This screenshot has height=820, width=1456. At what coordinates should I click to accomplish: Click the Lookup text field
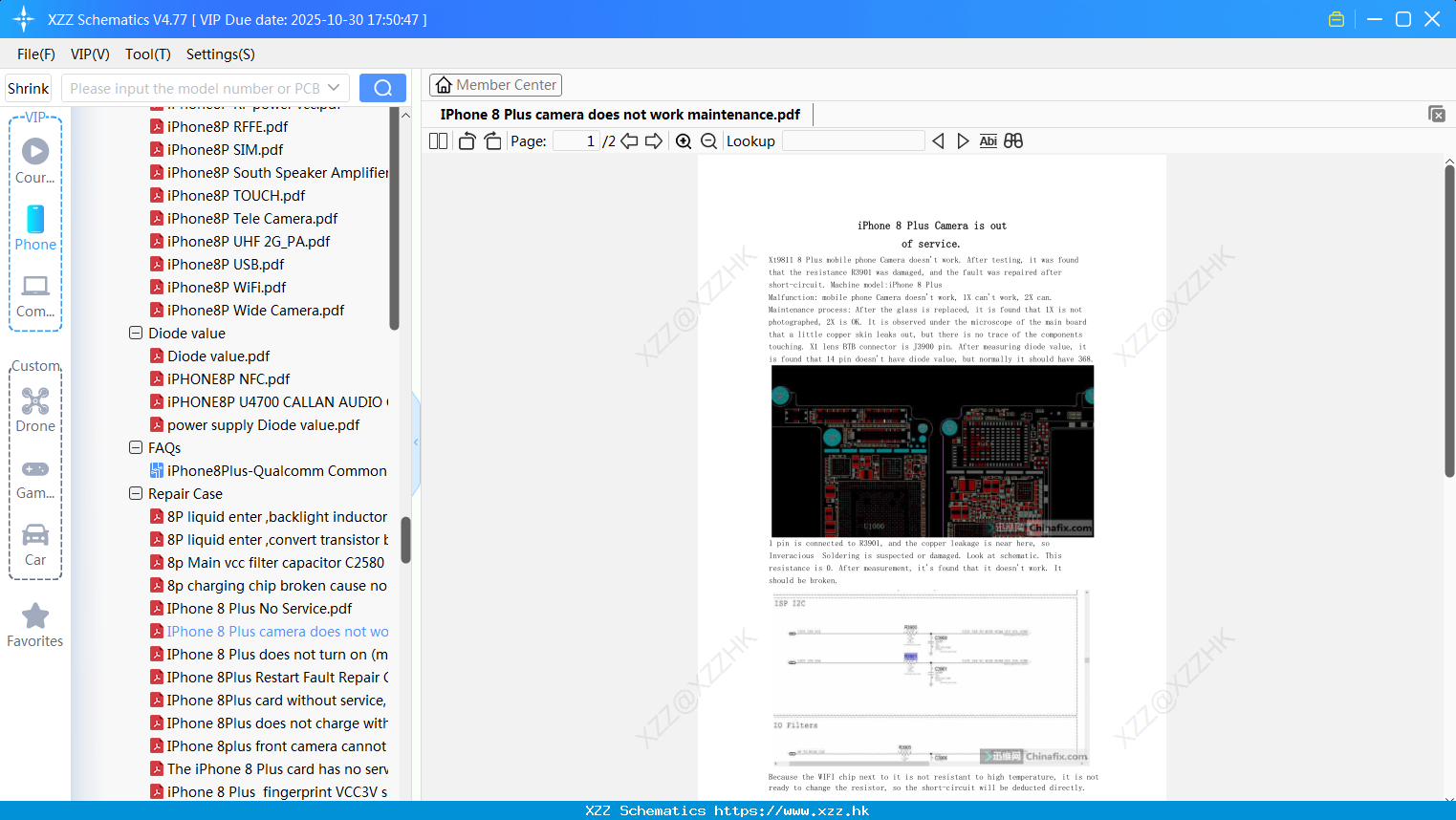coord(854,140)
